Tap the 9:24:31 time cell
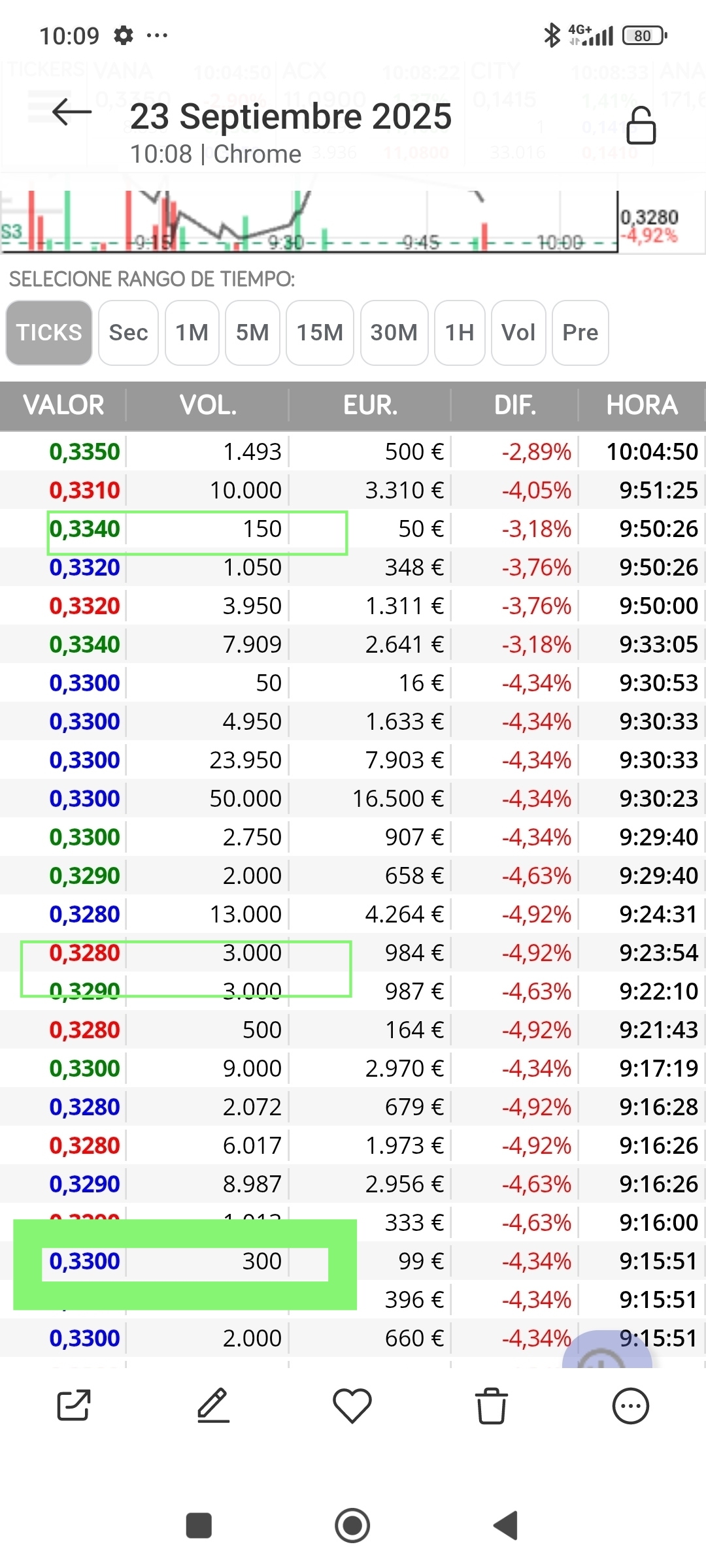Screen dimensions: 706x1568 pos(659,914)
